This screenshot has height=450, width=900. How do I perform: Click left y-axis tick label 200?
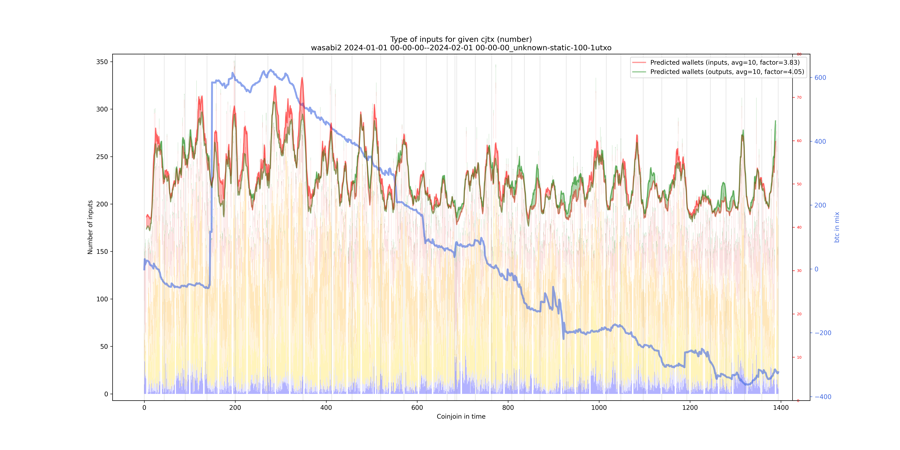101,204
